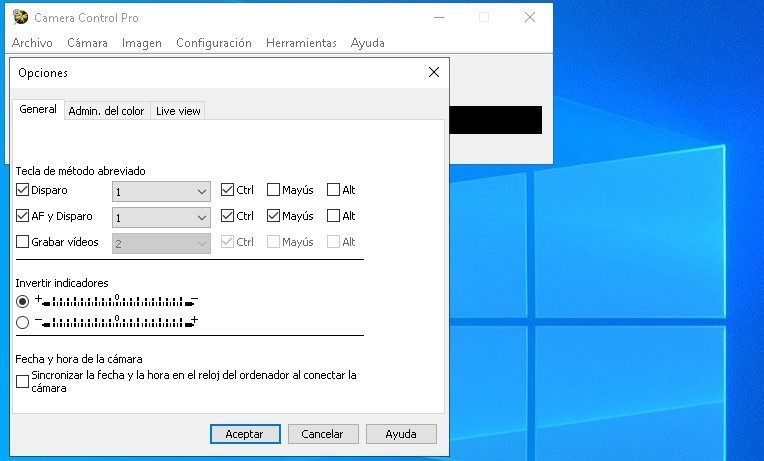Toggle Ctrl for AF y Disparo shortcut

(227, 215)
